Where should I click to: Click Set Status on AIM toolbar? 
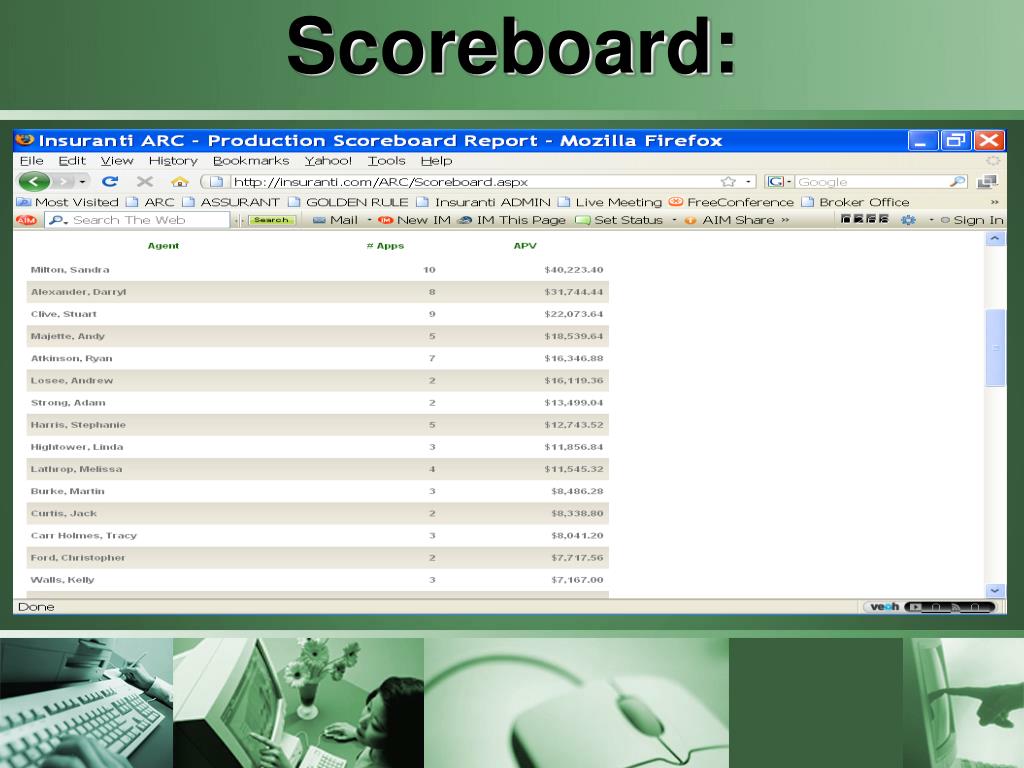tap(619, 220)
